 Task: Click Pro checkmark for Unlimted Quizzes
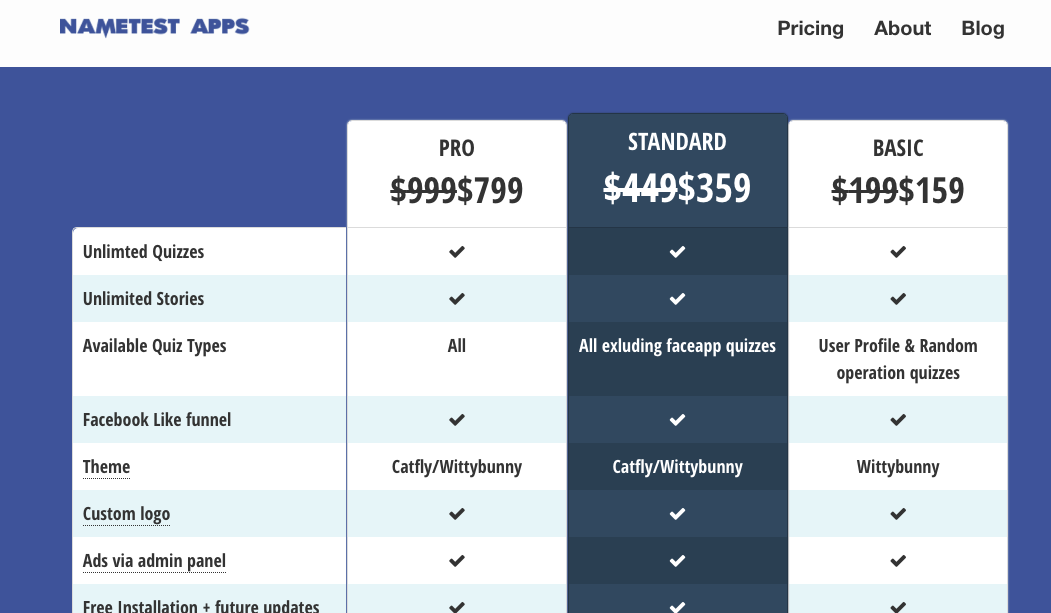[x=456, y=252]
